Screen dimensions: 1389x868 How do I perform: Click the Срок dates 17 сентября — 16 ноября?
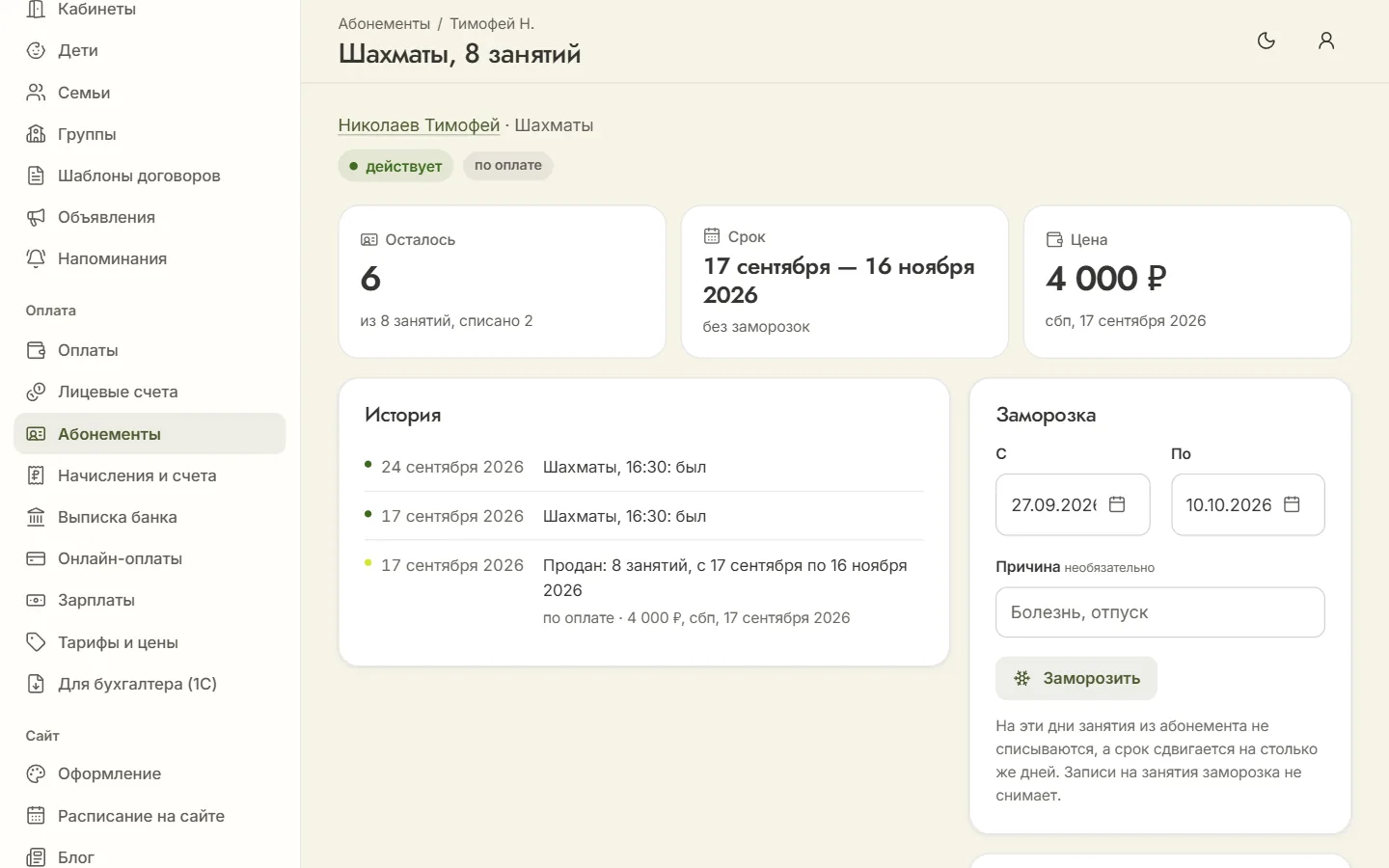(x=839, y=281)
